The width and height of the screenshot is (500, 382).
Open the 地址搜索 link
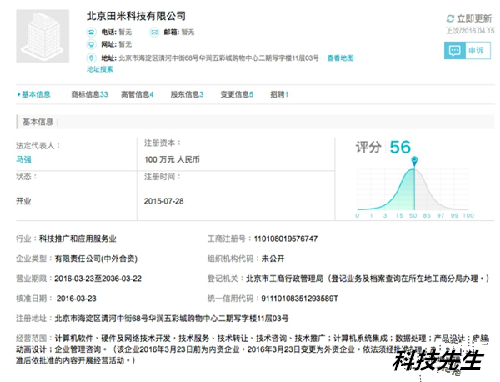tap(100, 69)
